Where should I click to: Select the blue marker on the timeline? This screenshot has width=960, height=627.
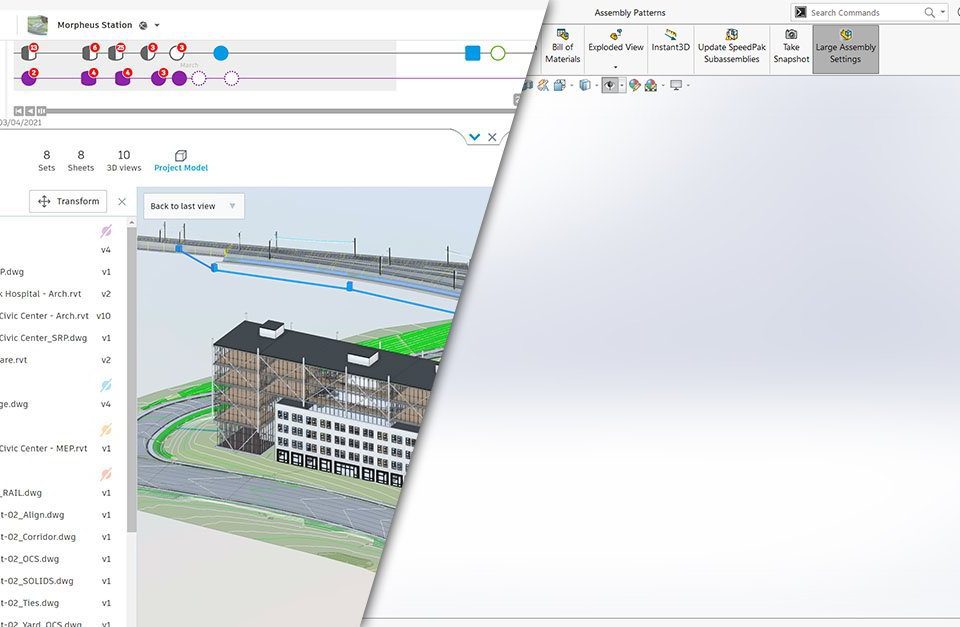pos(221,53)
